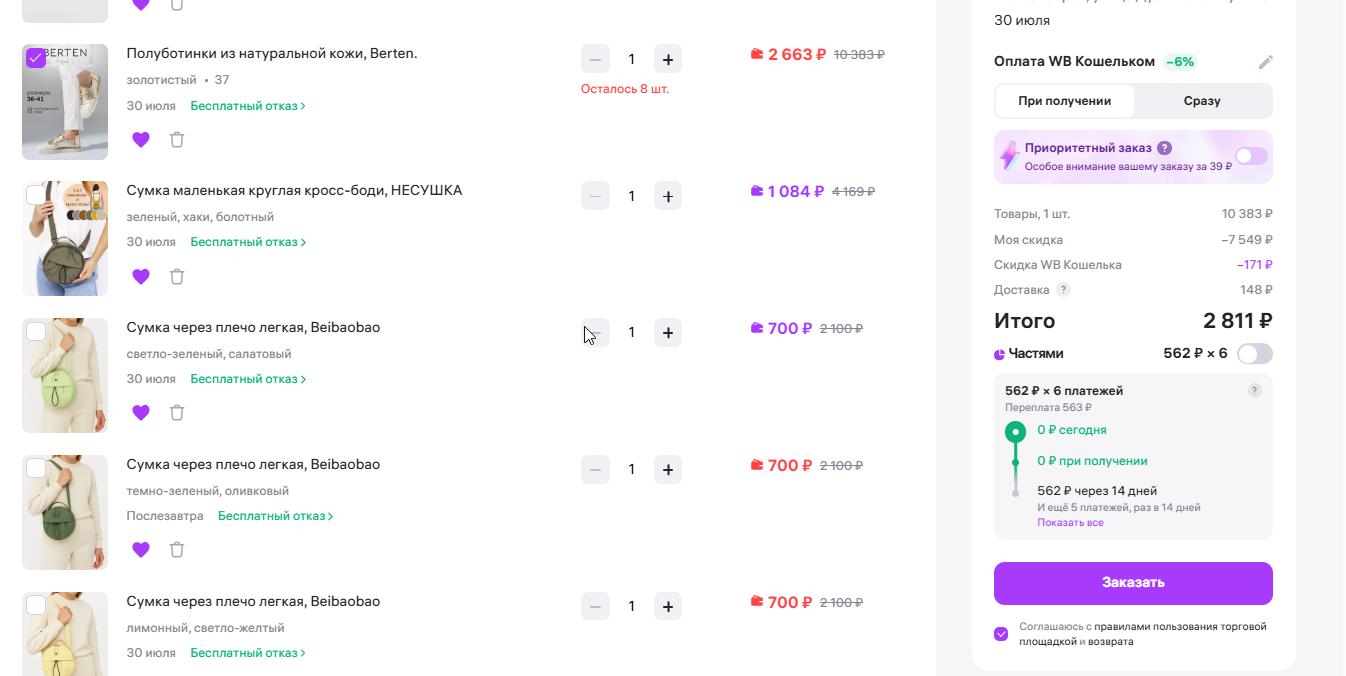Expand Бесплатный отказ for Berten shoes
The image size is (1346, 676).
click(x=248, y=106)
